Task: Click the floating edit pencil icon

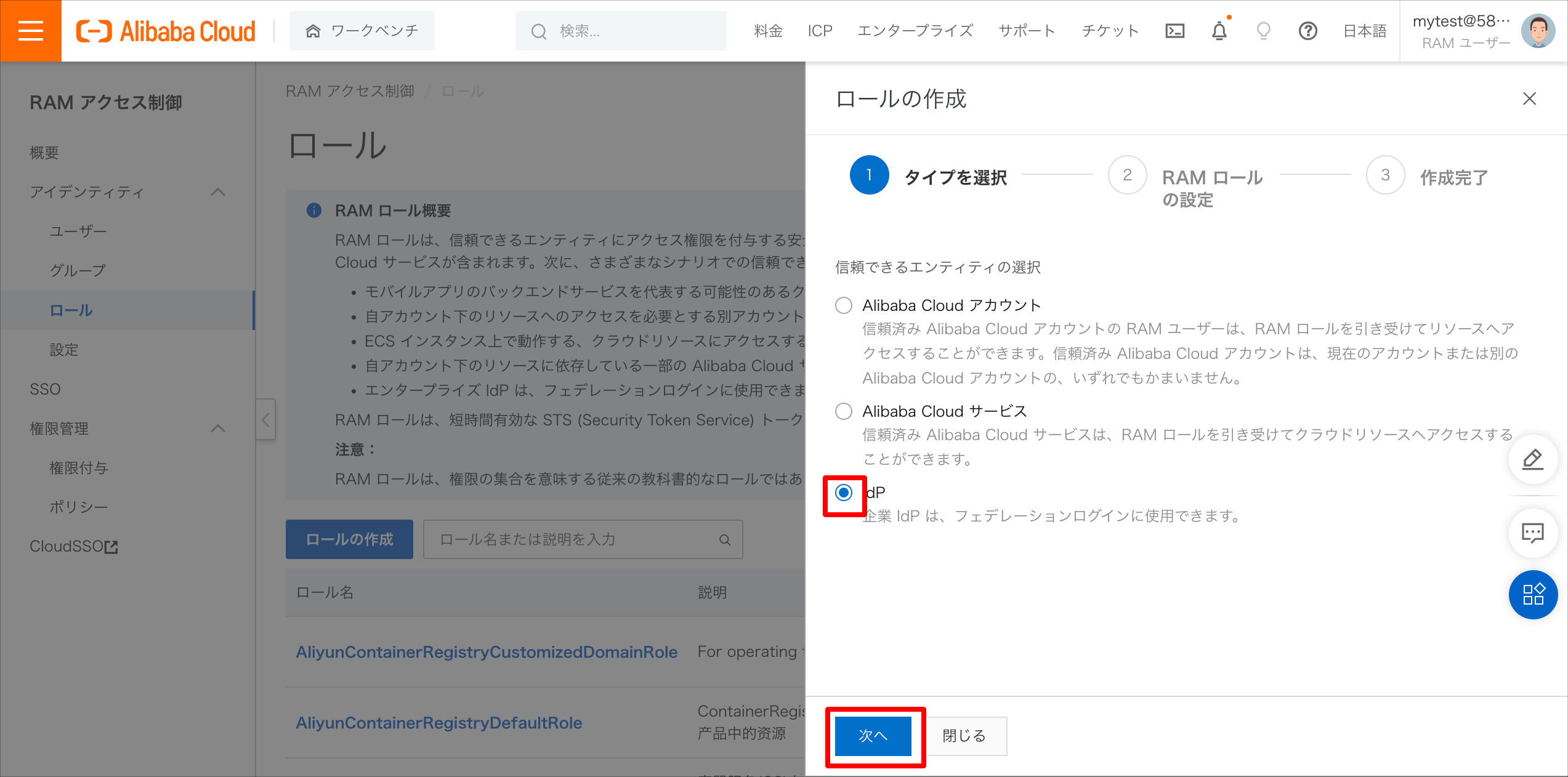Action: (x=1533, y=459)
